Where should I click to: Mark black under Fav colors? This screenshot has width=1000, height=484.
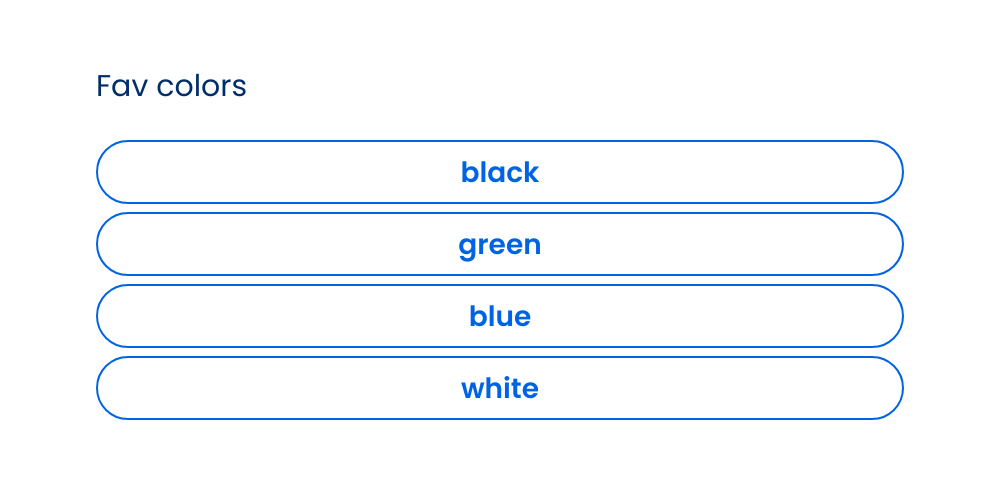coord(499,172)
